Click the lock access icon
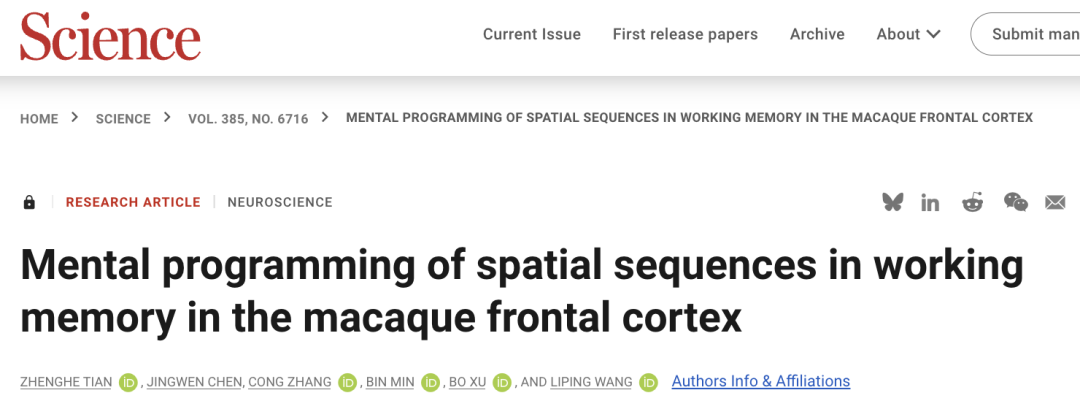 click(29, 202)
